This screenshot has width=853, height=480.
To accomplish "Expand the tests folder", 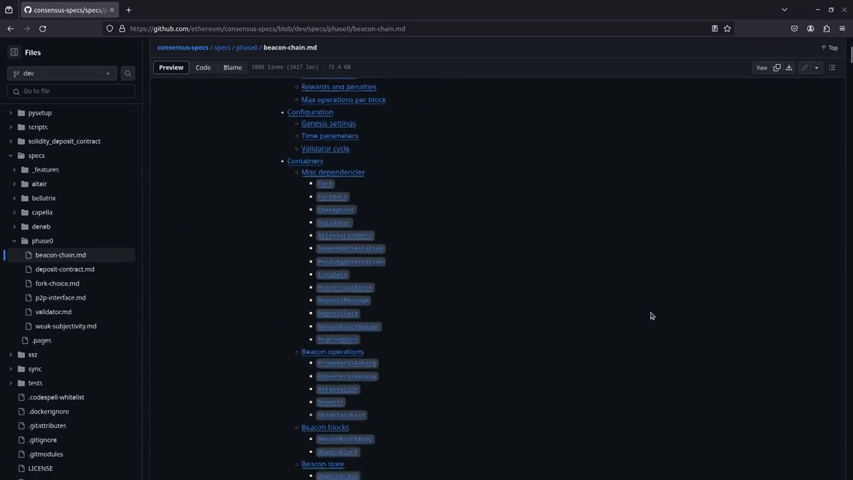I will tap(11, 383).
